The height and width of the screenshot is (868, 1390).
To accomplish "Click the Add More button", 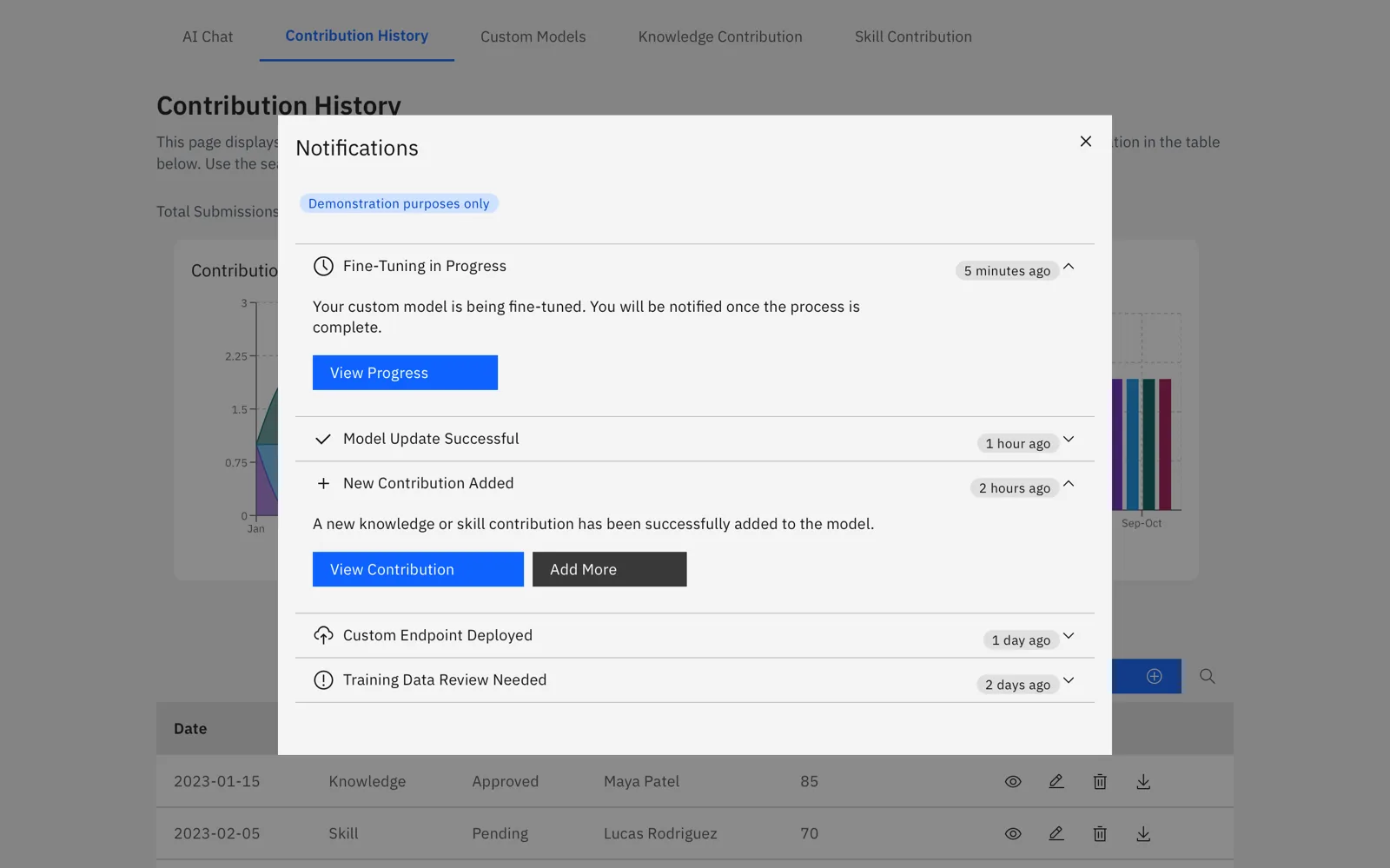I will click(x=609, y=569).
